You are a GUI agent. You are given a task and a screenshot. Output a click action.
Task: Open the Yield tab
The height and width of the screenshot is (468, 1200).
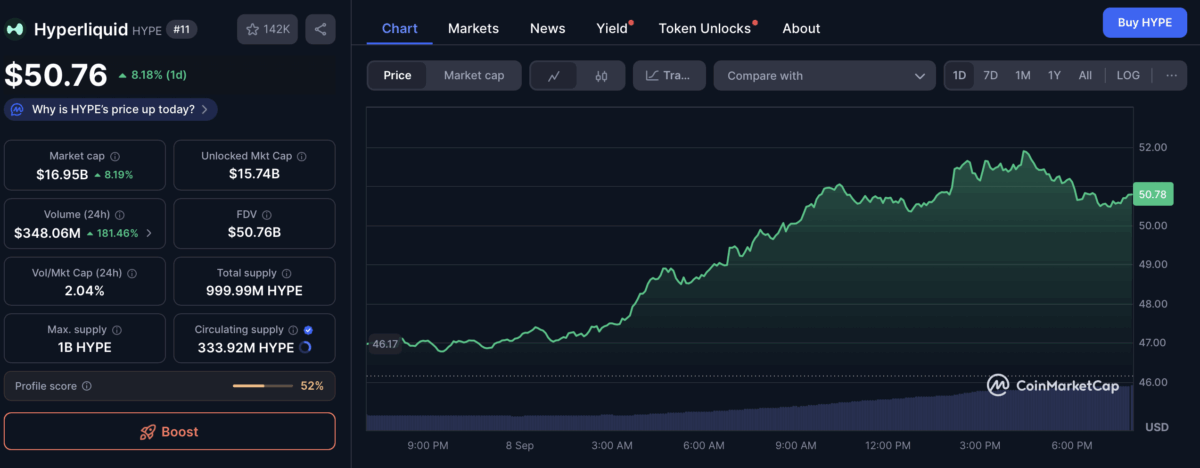[612, 29]
